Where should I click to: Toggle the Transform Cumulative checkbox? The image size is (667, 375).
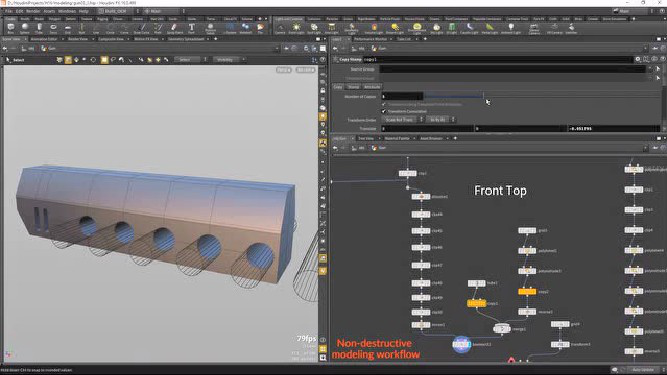coord(384,111)
